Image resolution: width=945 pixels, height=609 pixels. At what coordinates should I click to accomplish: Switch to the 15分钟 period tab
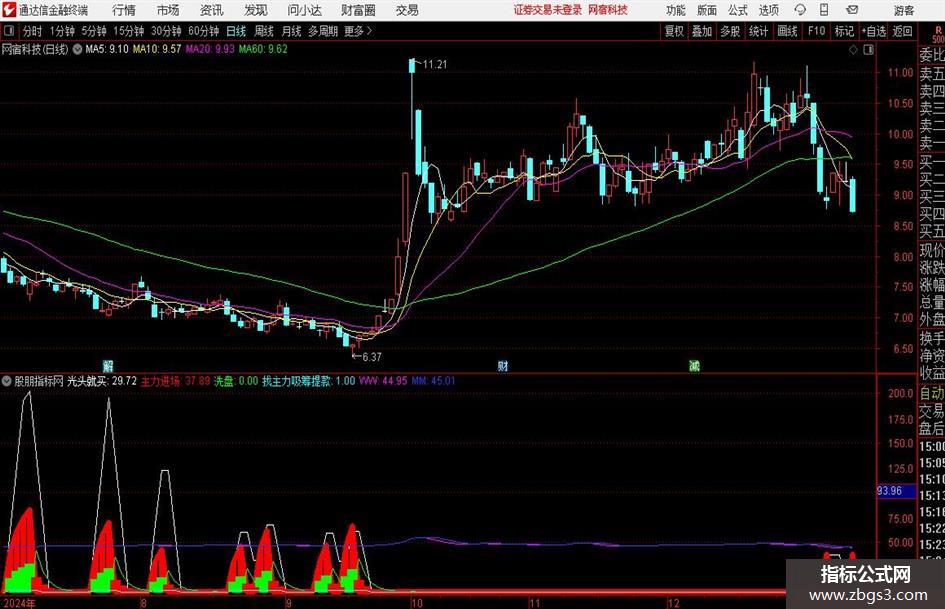tap(128, 31)
